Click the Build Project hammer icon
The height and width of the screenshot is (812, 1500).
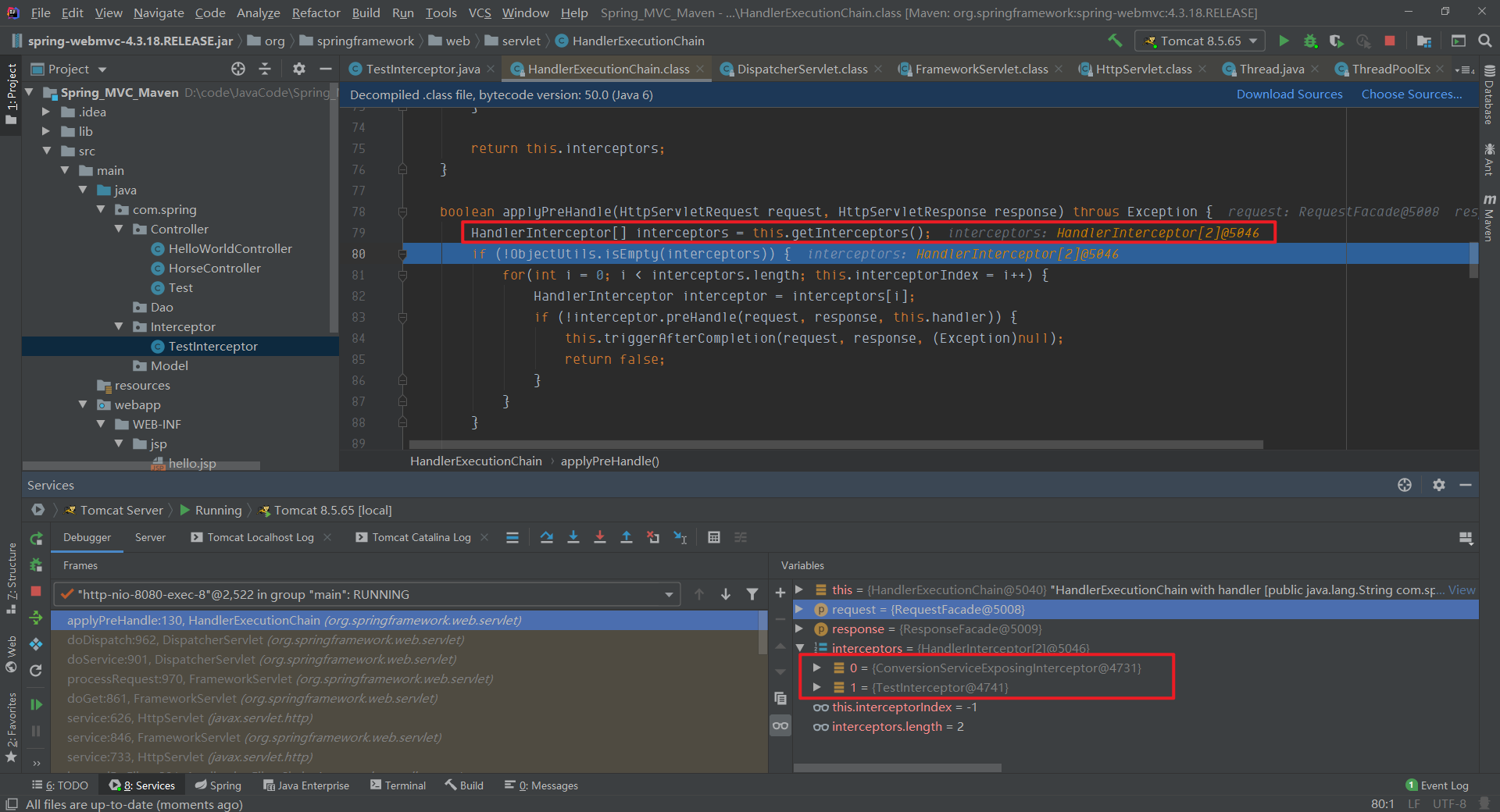click(x=1115, y=41)
